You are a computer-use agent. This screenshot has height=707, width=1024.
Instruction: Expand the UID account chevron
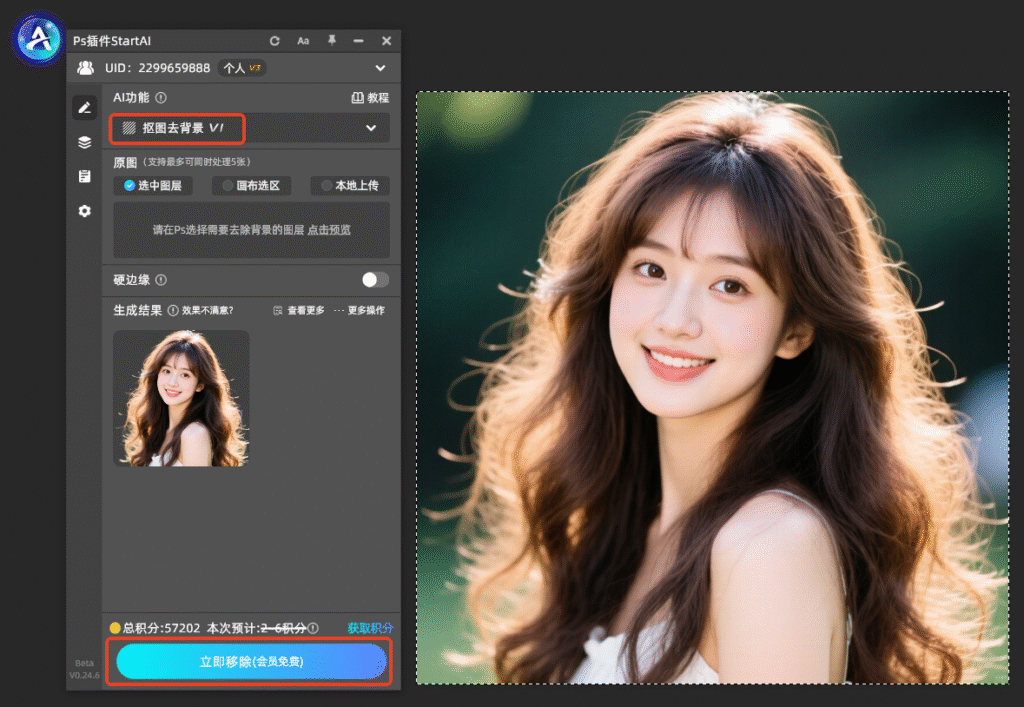tap(380, 68)
